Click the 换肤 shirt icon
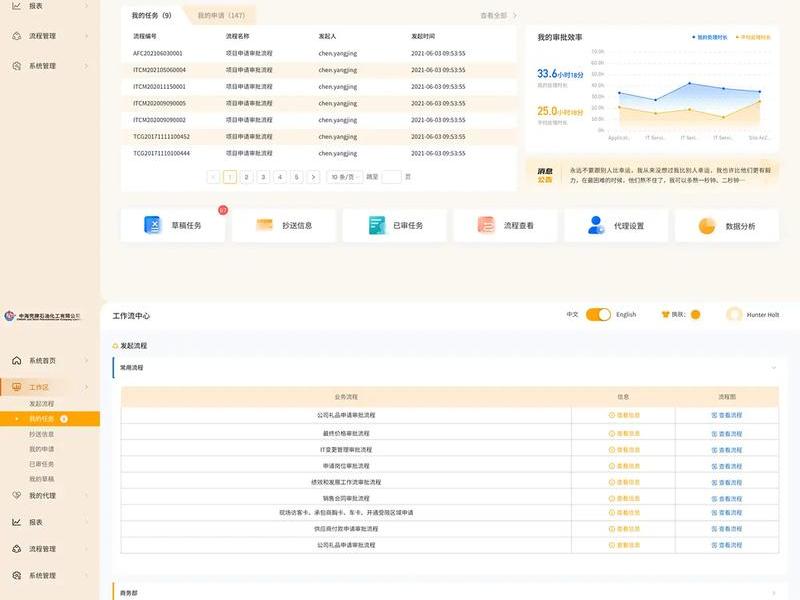Screen dimensions: 800x600 [665, 314]
